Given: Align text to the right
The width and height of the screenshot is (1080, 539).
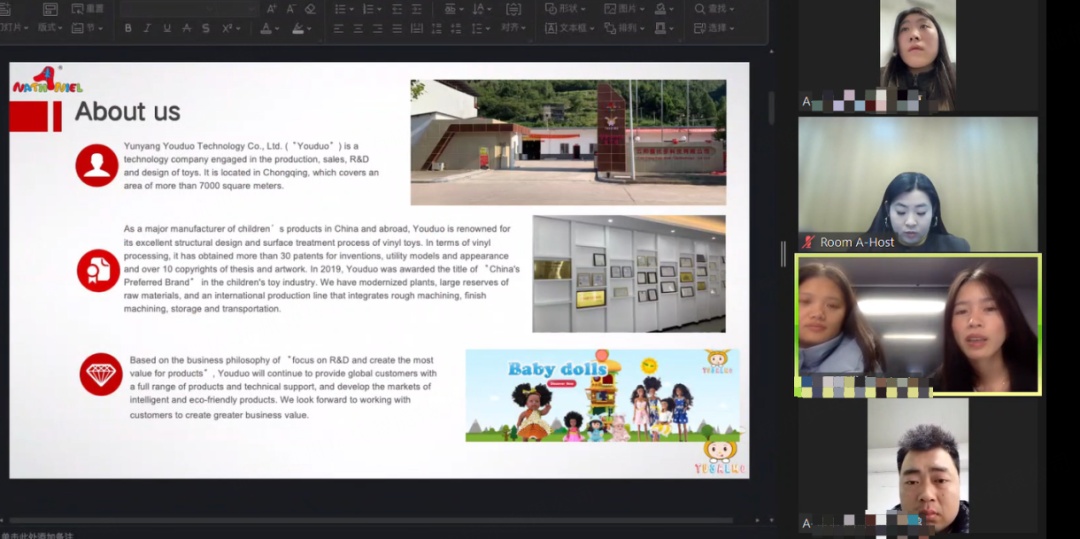Looking at the screenshot, I should point(377,28).
